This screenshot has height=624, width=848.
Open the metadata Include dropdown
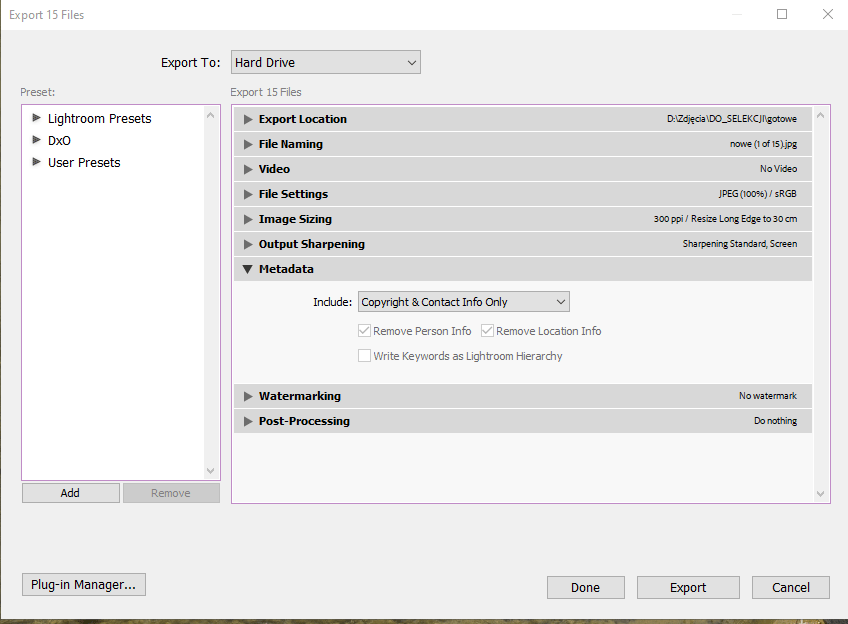tap(463, 302)
